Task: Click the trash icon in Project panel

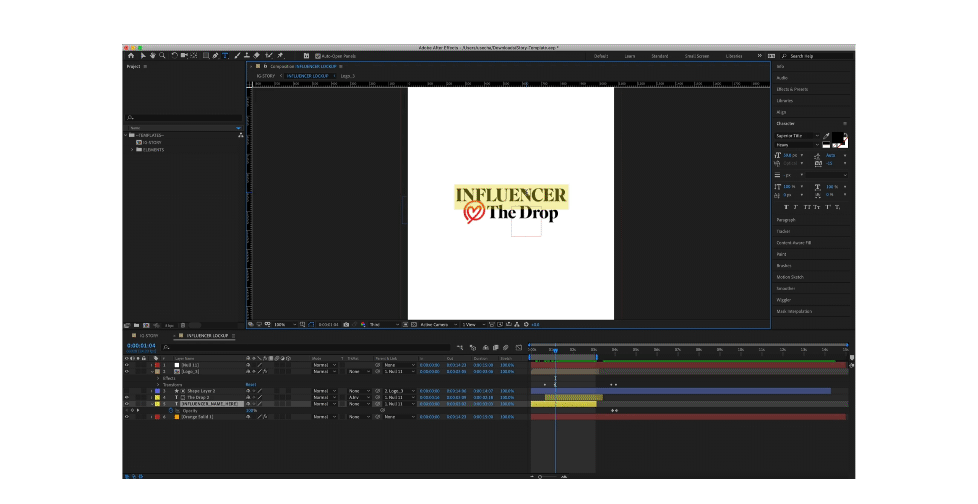Action: pyautogui.click(x=183, y=325)
